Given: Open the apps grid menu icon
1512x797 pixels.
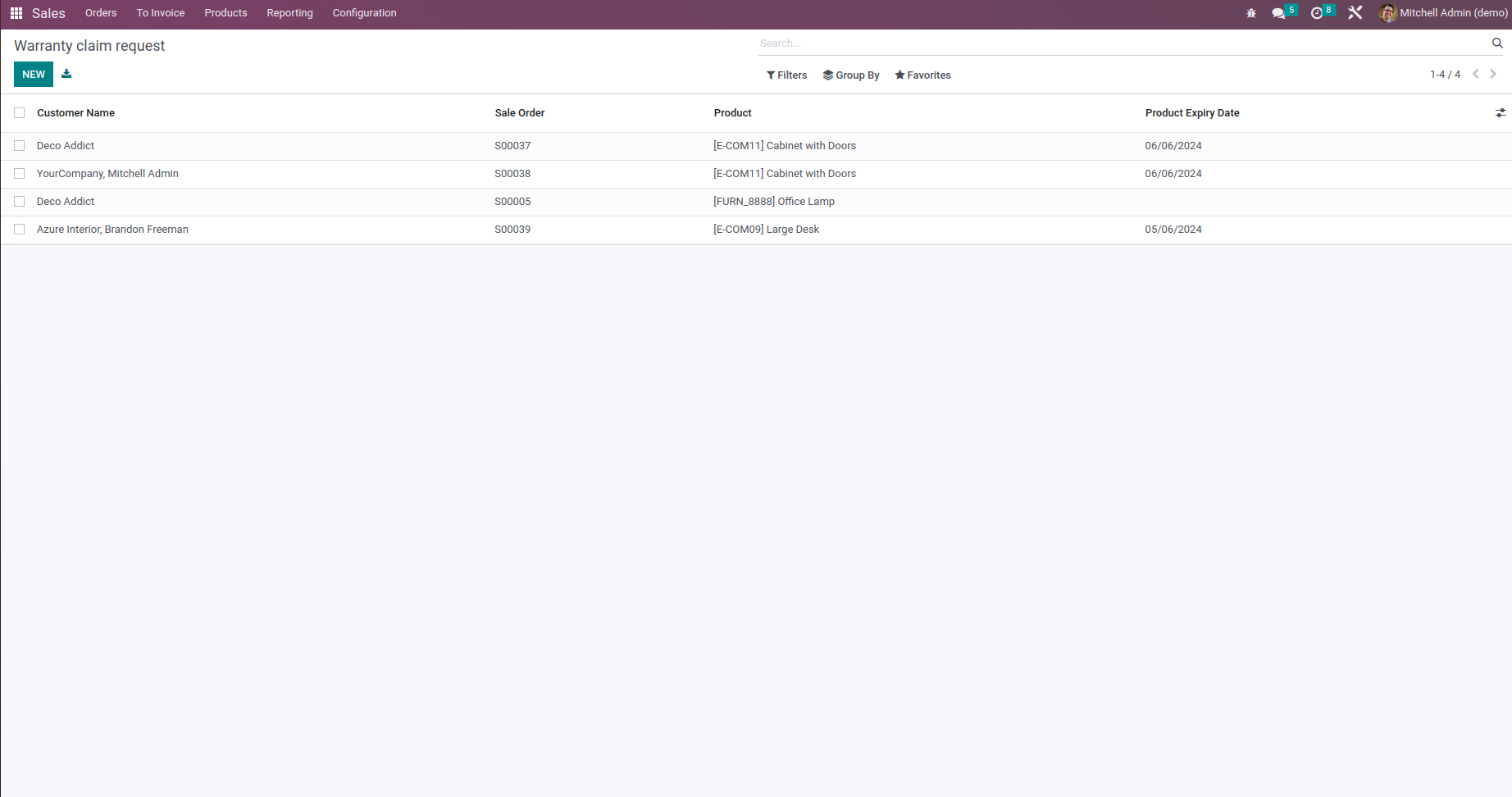Looking at the screenshot, I should pos(16,13).
